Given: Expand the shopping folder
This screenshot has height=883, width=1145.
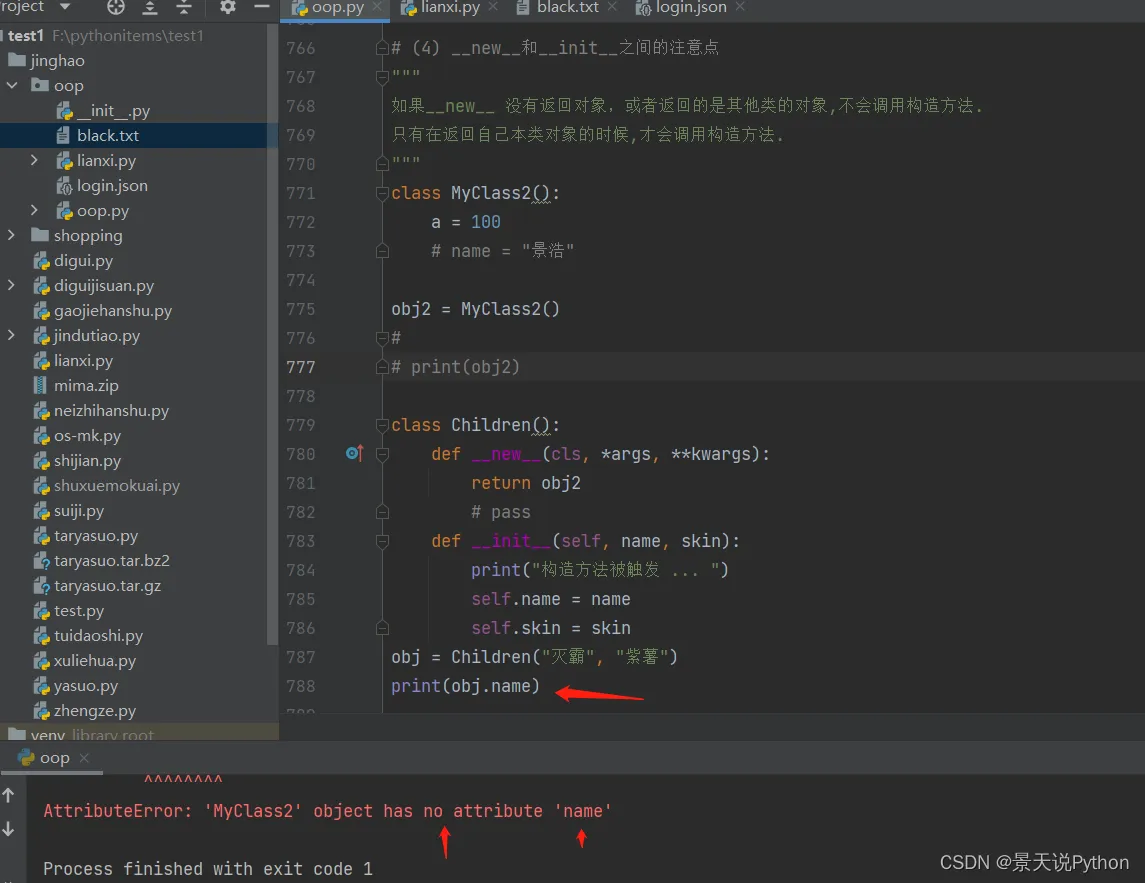Looking at the screenshot, I should pos(11,236).
